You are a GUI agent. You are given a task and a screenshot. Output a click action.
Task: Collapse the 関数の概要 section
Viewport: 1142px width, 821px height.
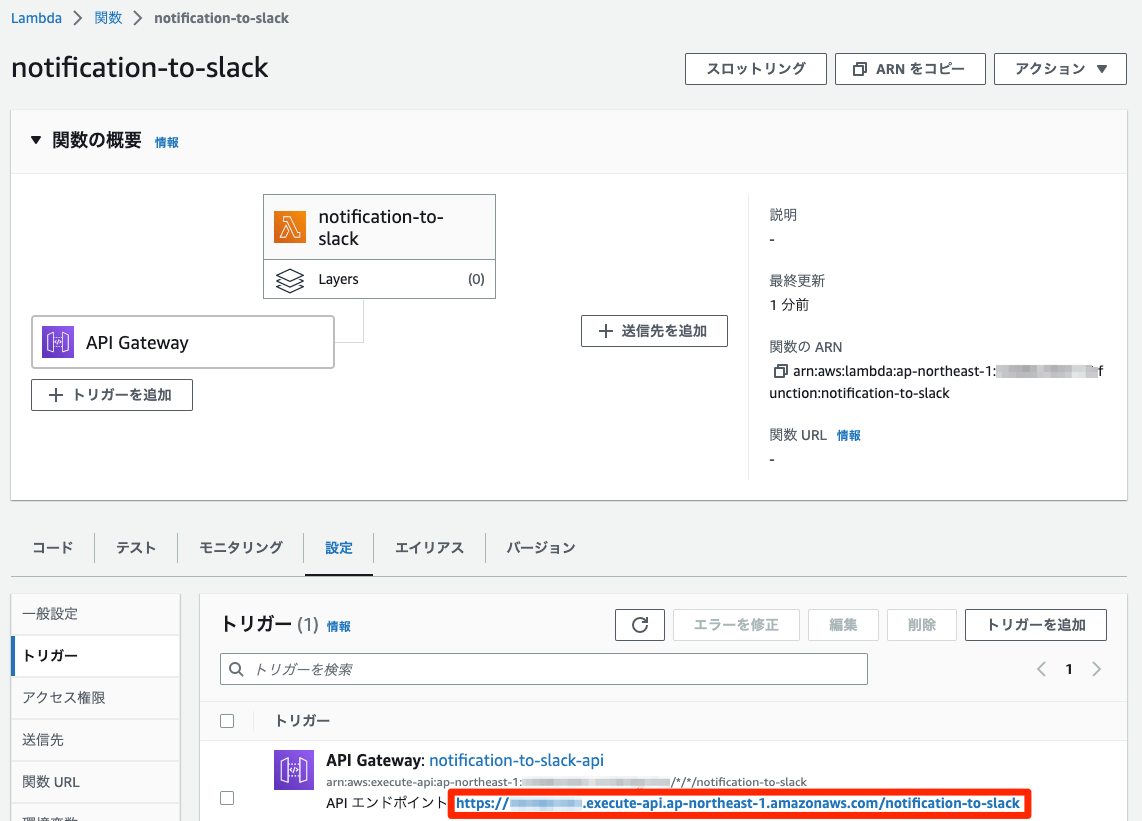(36, 141)
